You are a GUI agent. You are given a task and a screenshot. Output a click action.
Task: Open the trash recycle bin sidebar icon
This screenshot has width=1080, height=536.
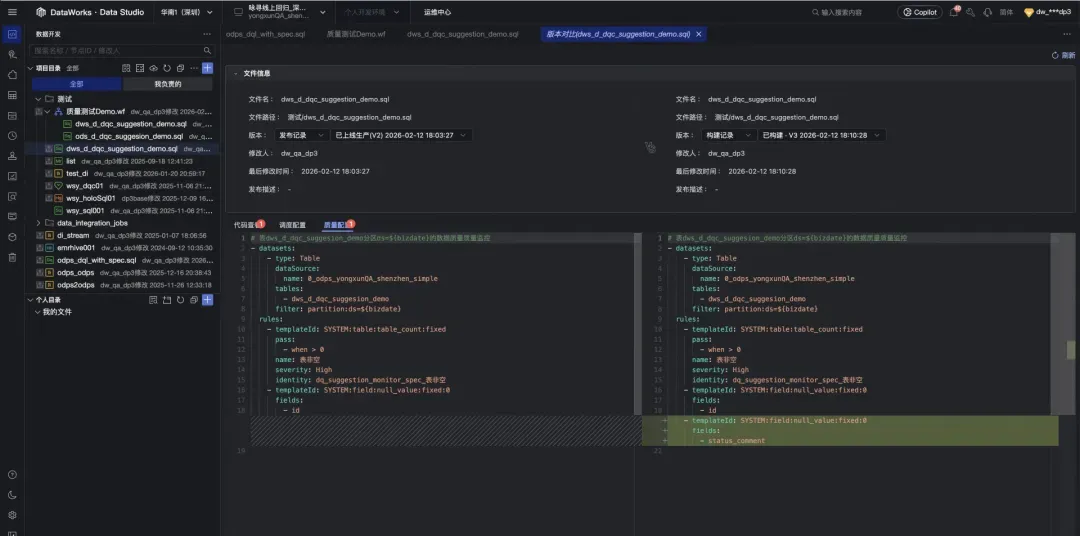12,257
